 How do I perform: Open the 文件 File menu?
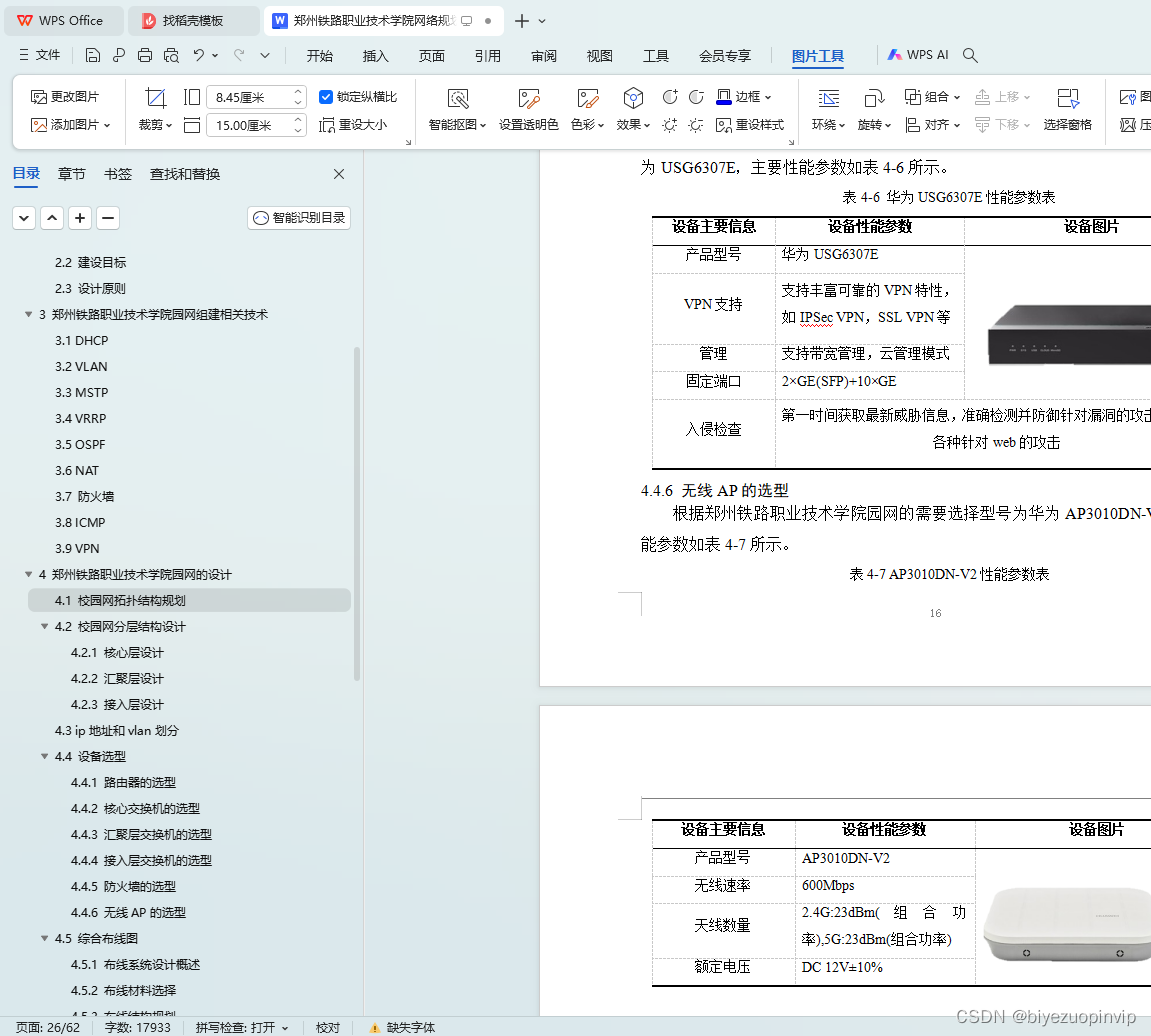point(40,55)
